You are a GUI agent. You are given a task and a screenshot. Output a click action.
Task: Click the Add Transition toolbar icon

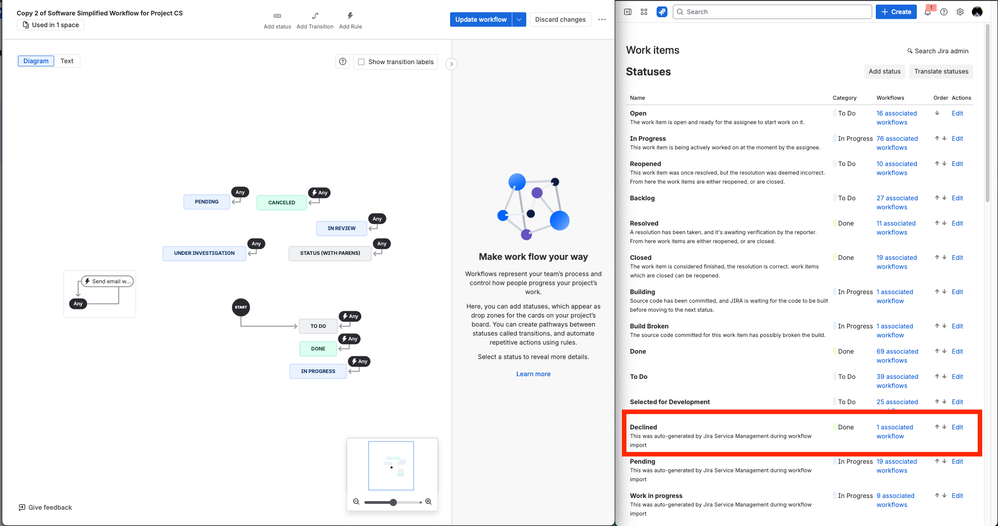pyautogui.click(x=315, y=16)
